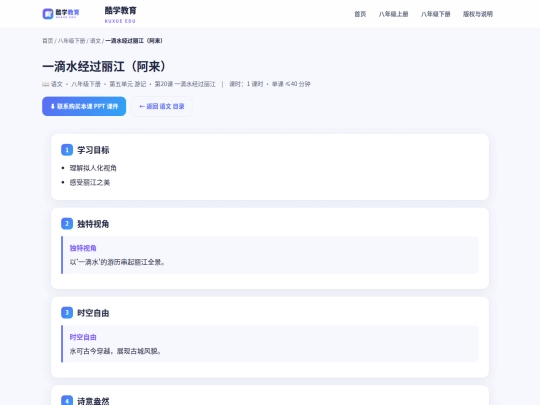
Task: Click the 酷学教育 logo icon
Action: click(x=61, y=14)
